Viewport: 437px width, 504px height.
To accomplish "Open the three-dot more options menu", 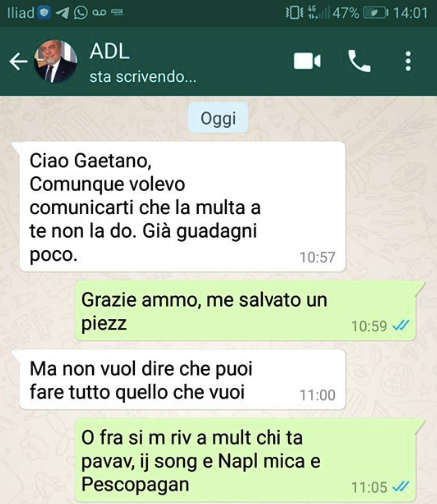I will tap(408, 61).
